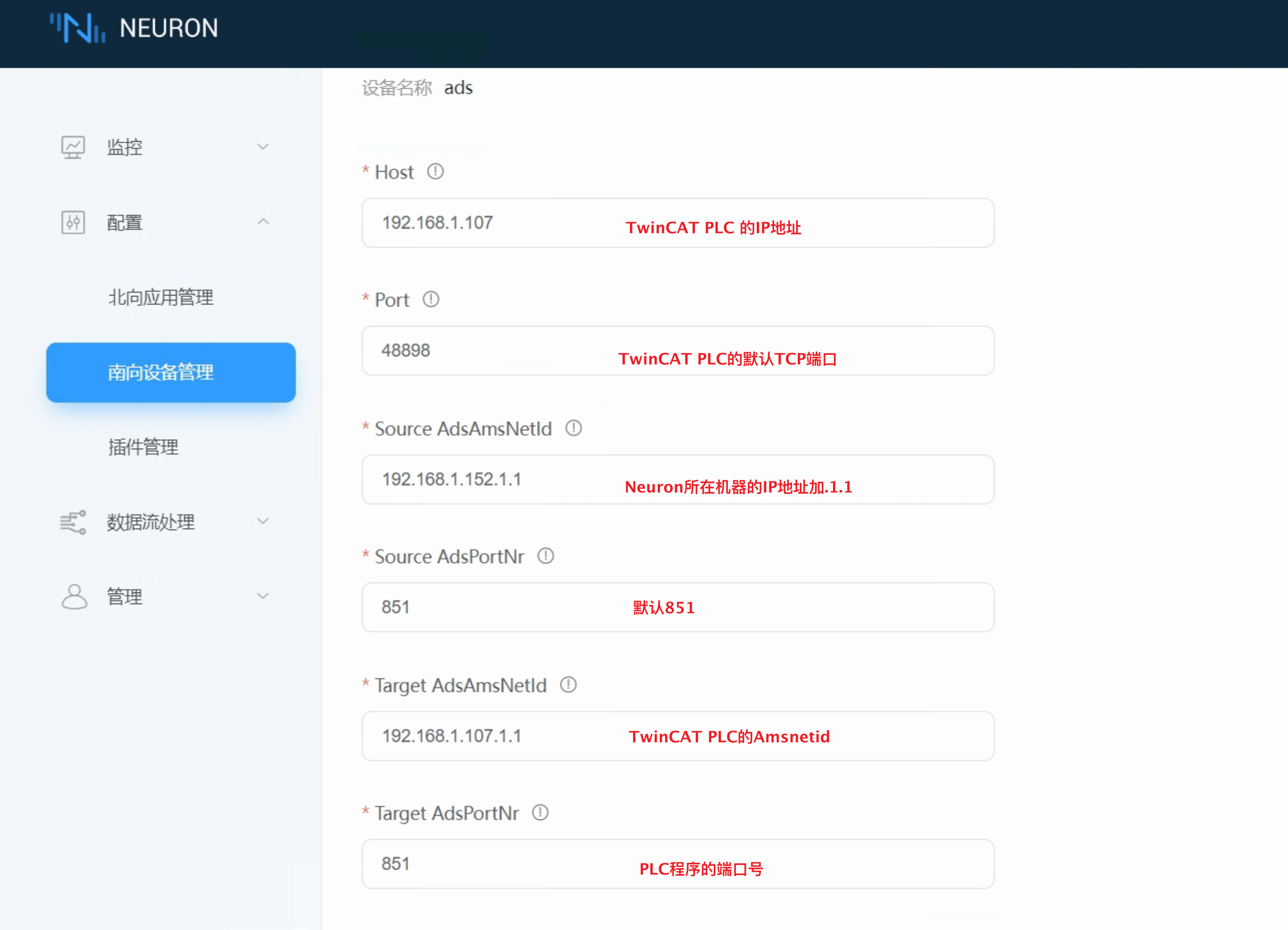Expand the 监控 menu chevron
The width and height of the screenshot is (1288, 930).
coord(263,146)
